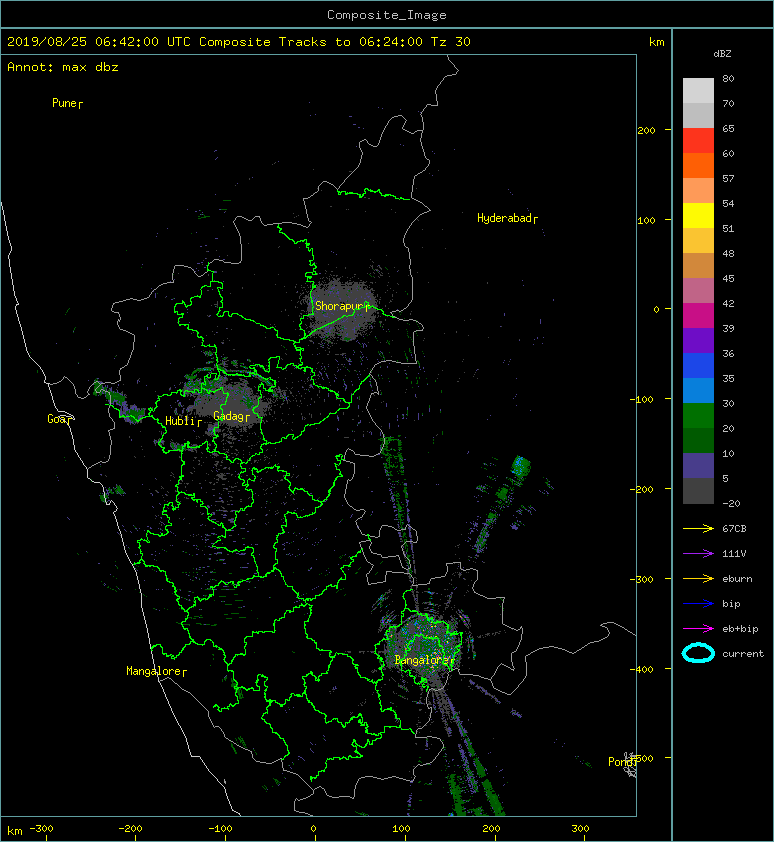Click the 'current' legend label

[743, 654]
